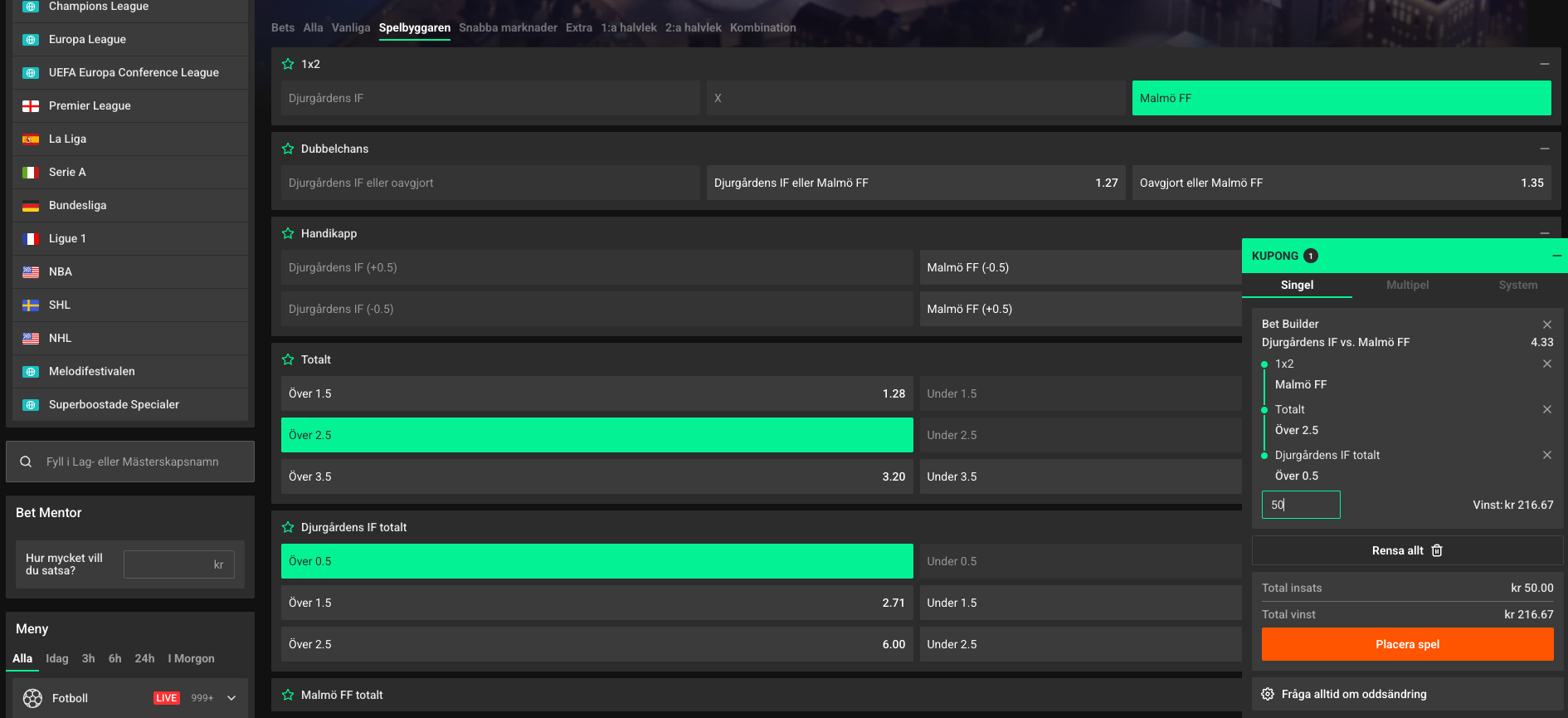Open La Liga with Spain flag
The image size is (1568, 718).
(x=130, y=139)
